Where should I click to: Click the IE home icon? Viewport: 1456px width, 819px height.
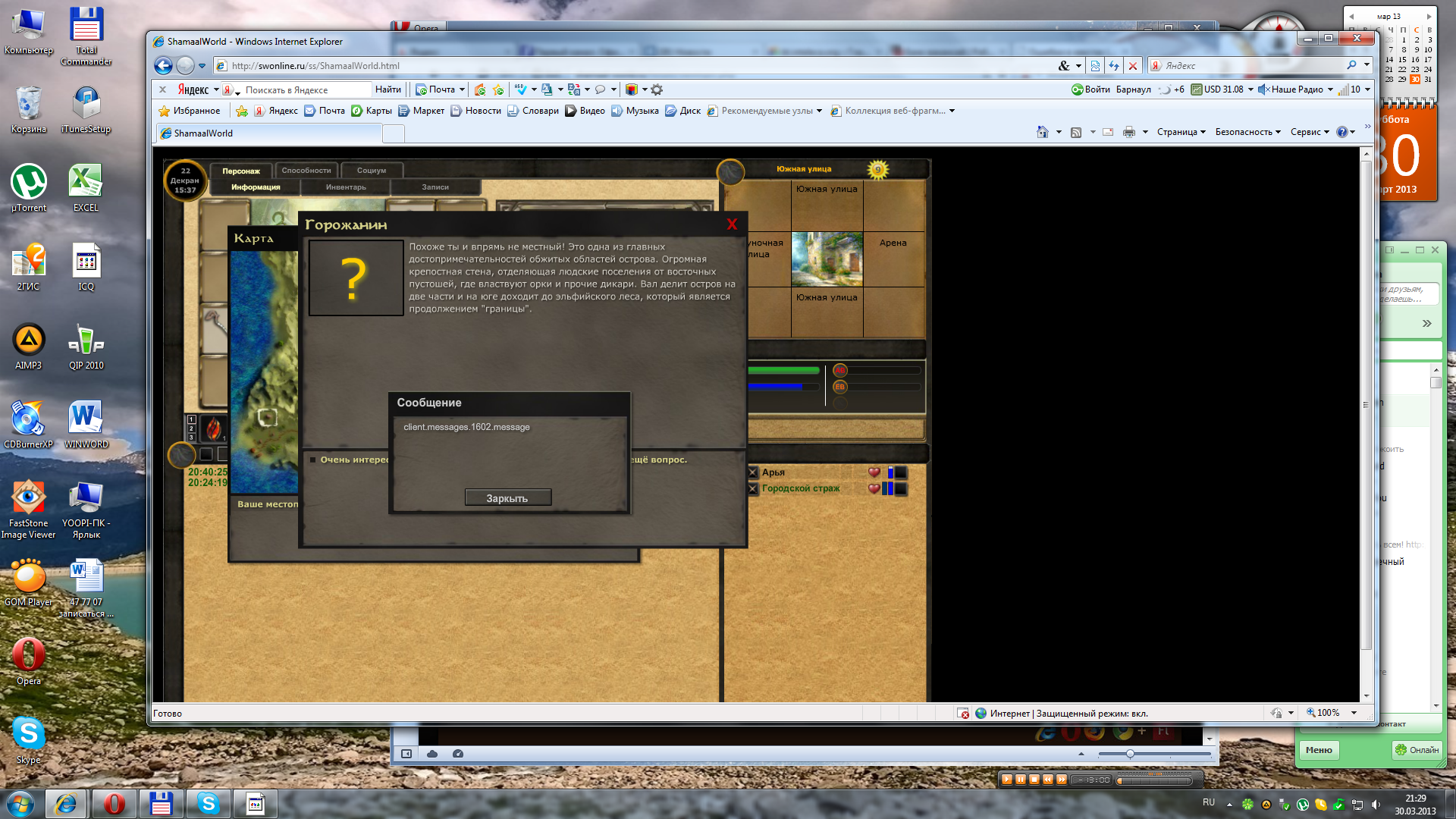click(1043, 132)
